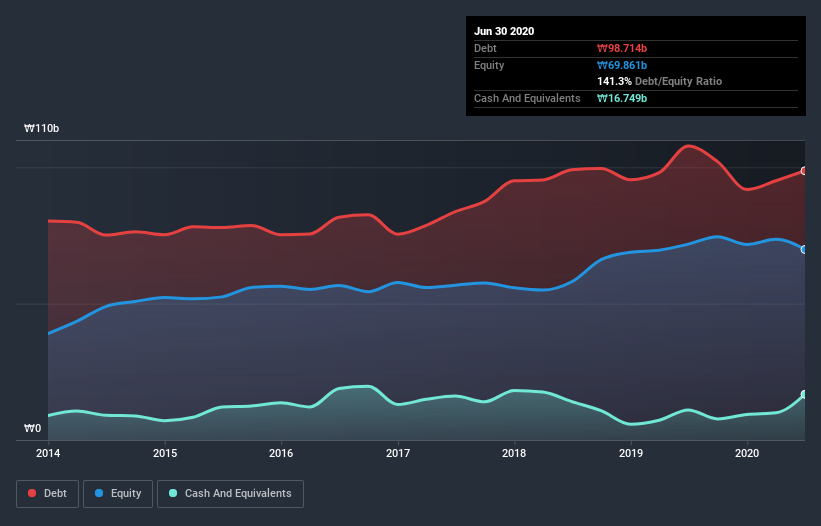Click the teal Cash data point marker
Screen dimensions: 821x526
[x=804, y=394]
